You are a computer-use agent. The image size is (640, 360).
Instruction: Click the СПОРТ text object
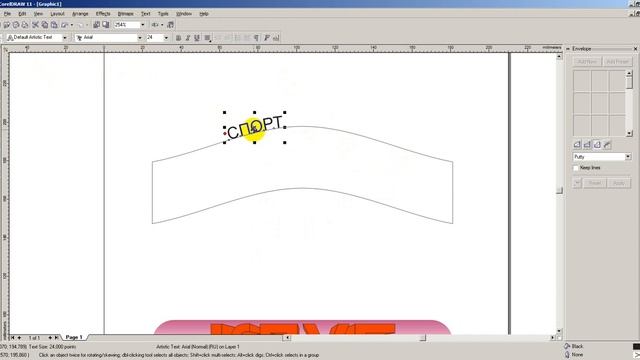(x=255, y=127)
